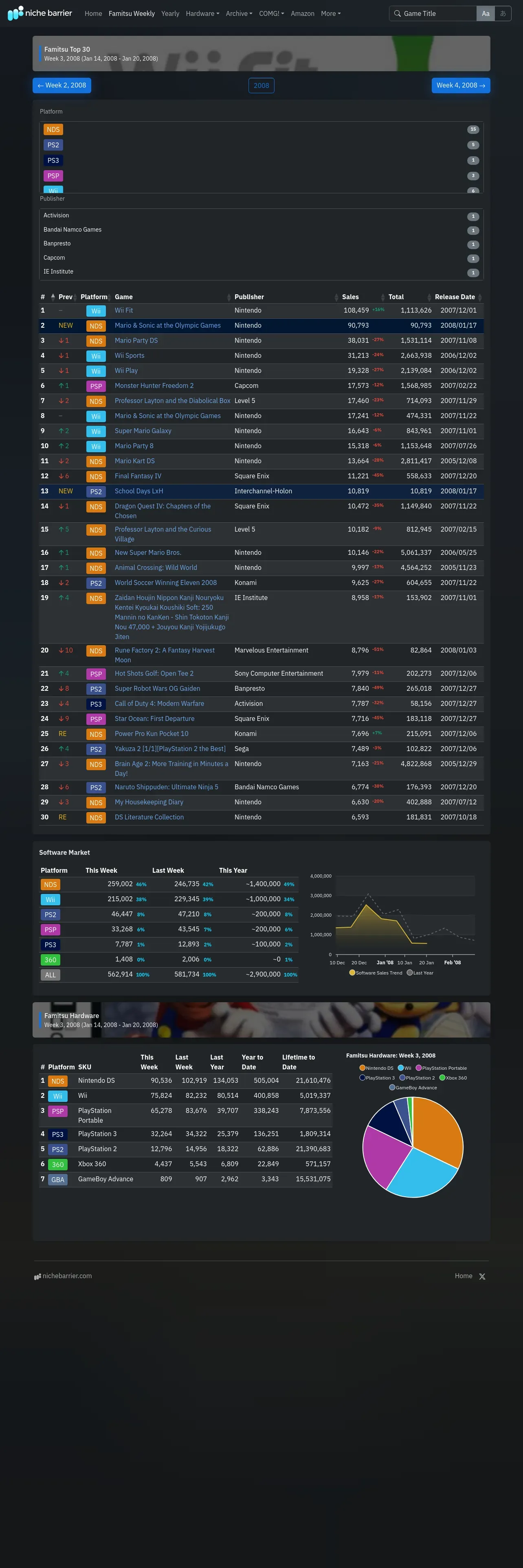
Task: Toggle GameBoy Advance in pie legend
Action: (x=413, y=1087)
